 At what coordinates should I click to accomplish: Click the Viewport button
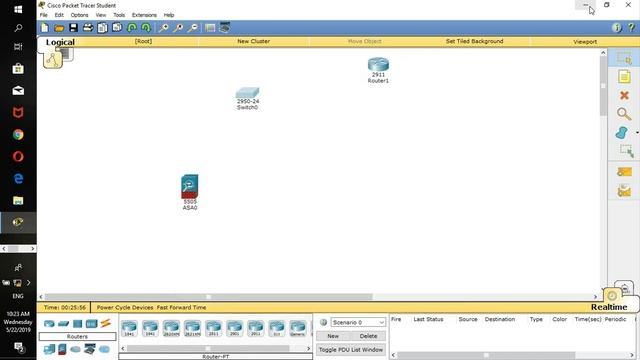tap(585, 42)
